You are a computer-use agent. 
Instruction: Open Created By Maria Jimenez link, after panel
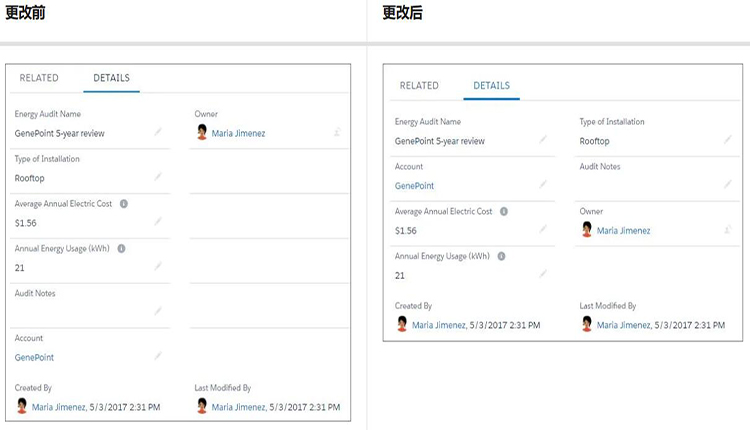coord(439,325)
